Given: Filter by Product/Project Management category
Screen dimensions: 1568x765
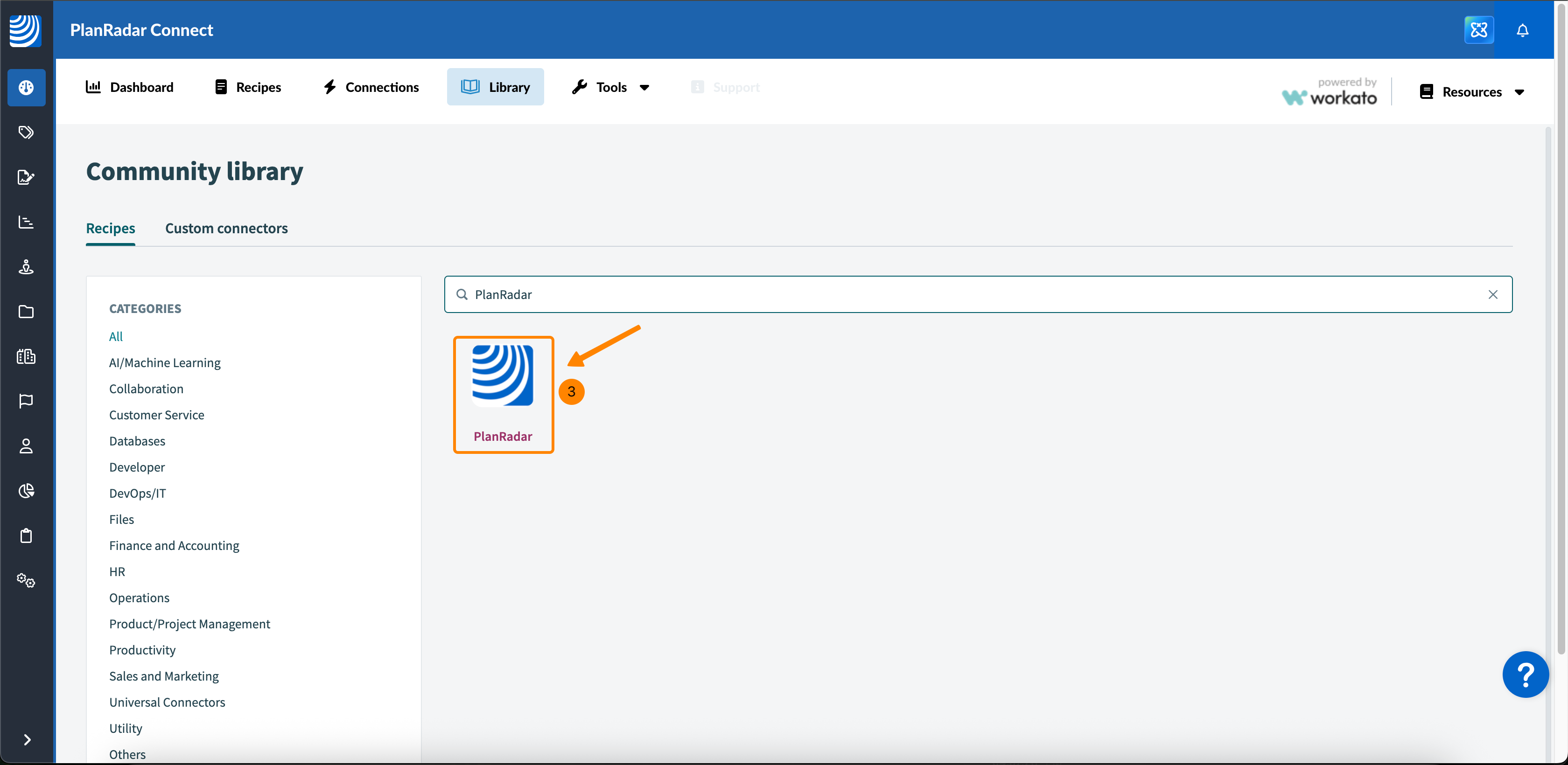Looking at the screenshot, I should click(x=189, y=624).
